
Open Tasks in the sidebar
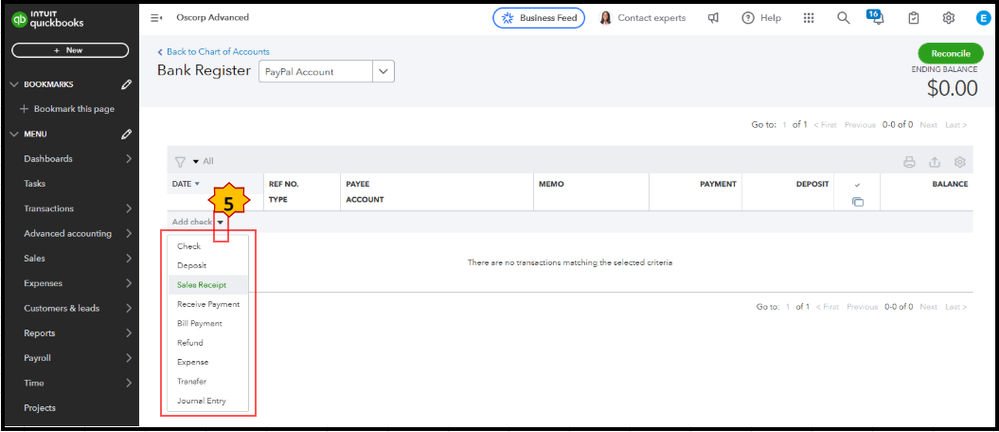[x=34, y=184]
